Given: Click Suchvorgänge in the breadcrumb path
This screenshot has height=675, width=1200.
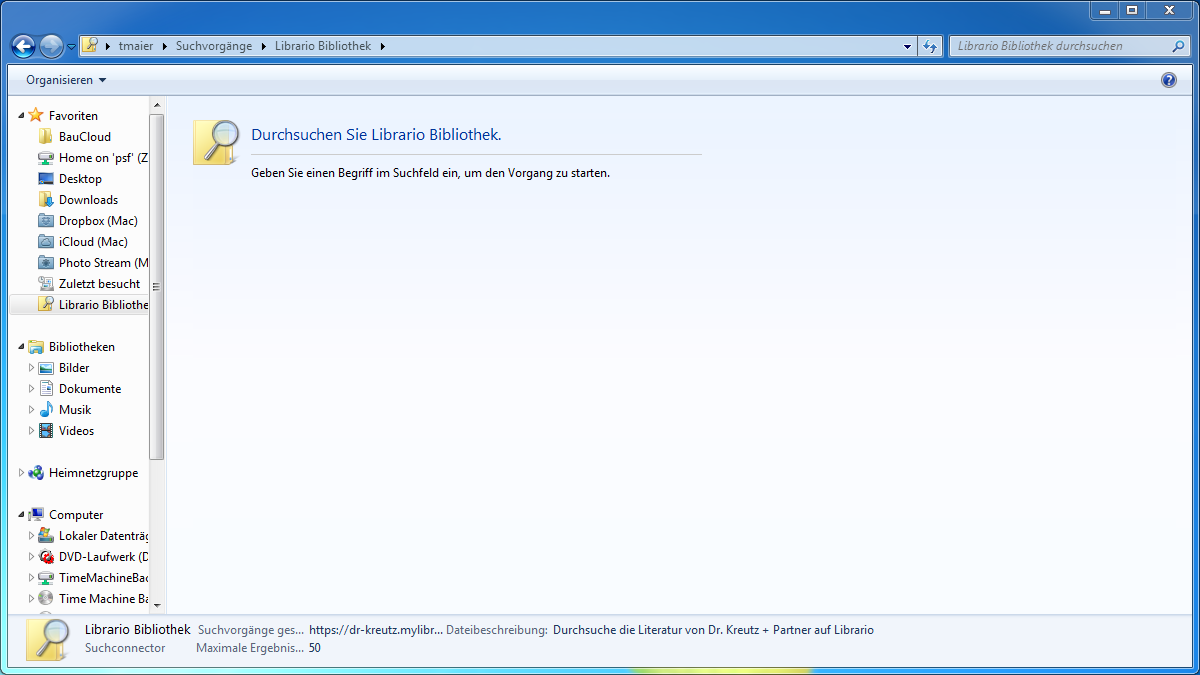Looking at the screenshot, I should coord(214,46).
